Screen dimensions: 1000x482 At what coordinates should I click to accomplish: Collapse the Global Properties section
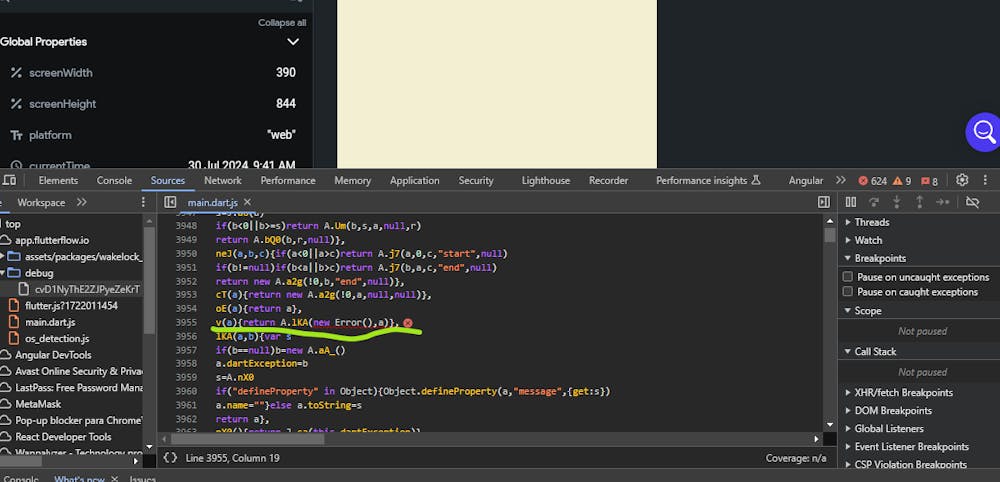[x=293, y=42]
